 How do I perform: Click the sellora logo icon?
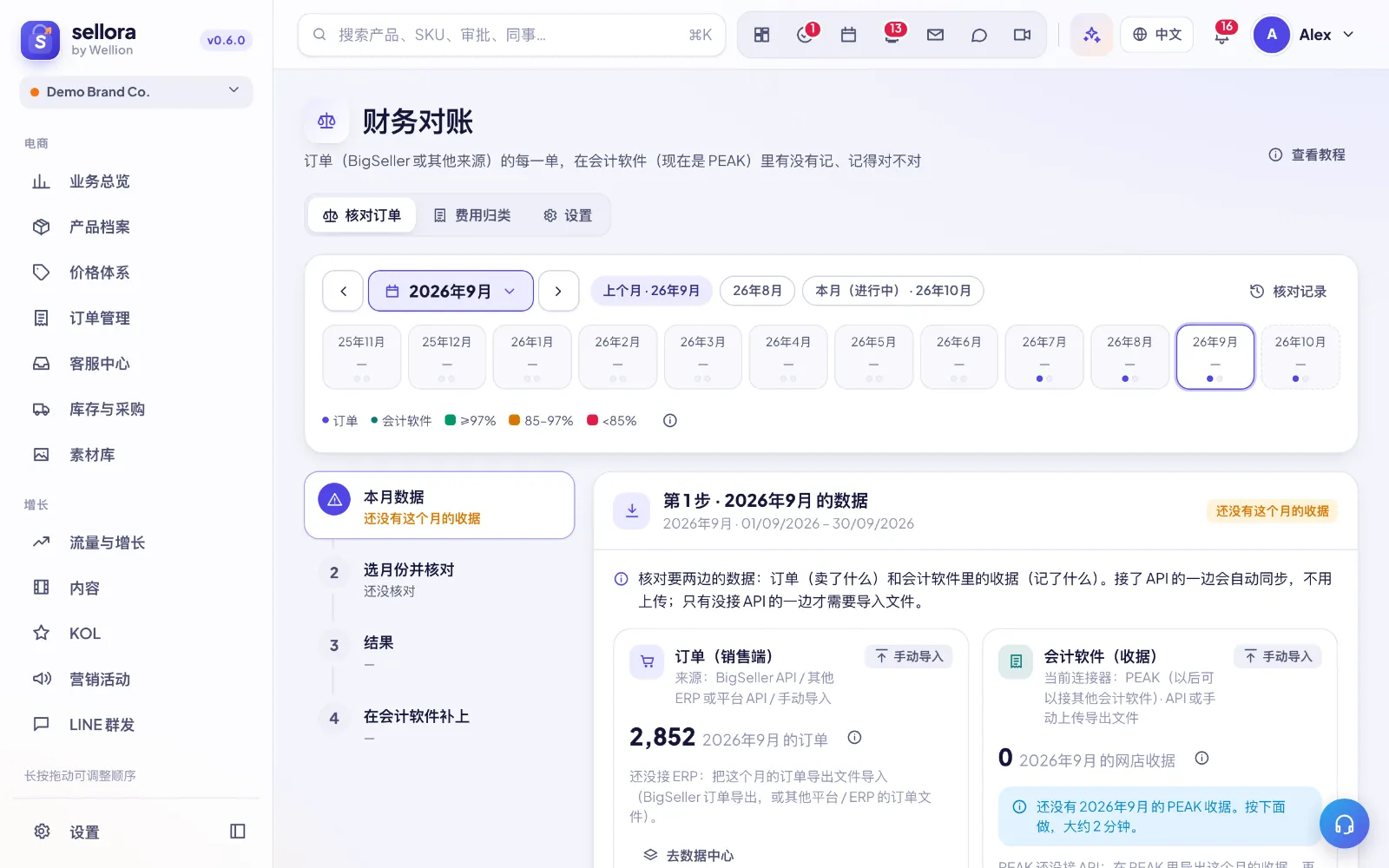[40, 40]
